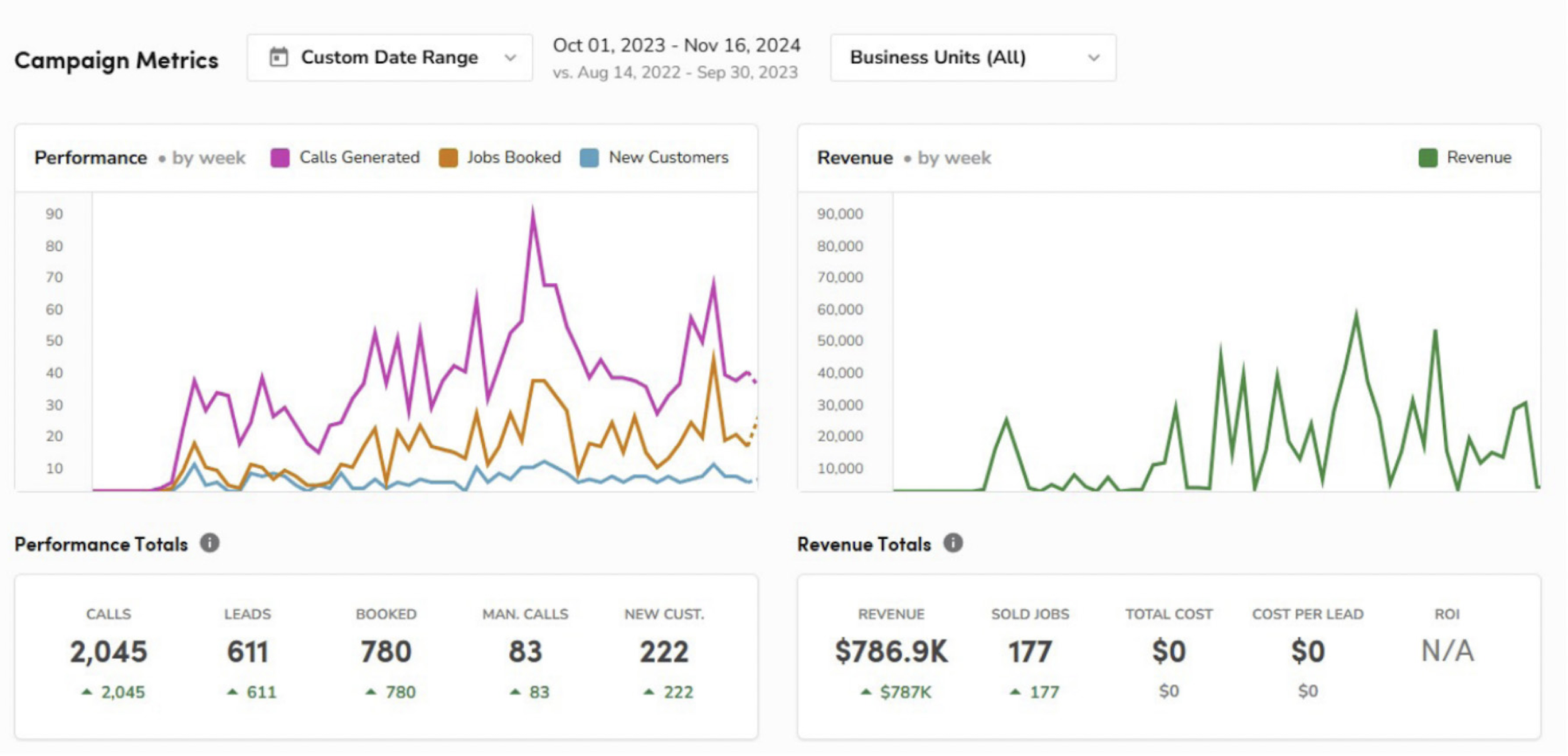
Task: Click the CALLS total value 2,045
Action: click(x=109, y=651)
